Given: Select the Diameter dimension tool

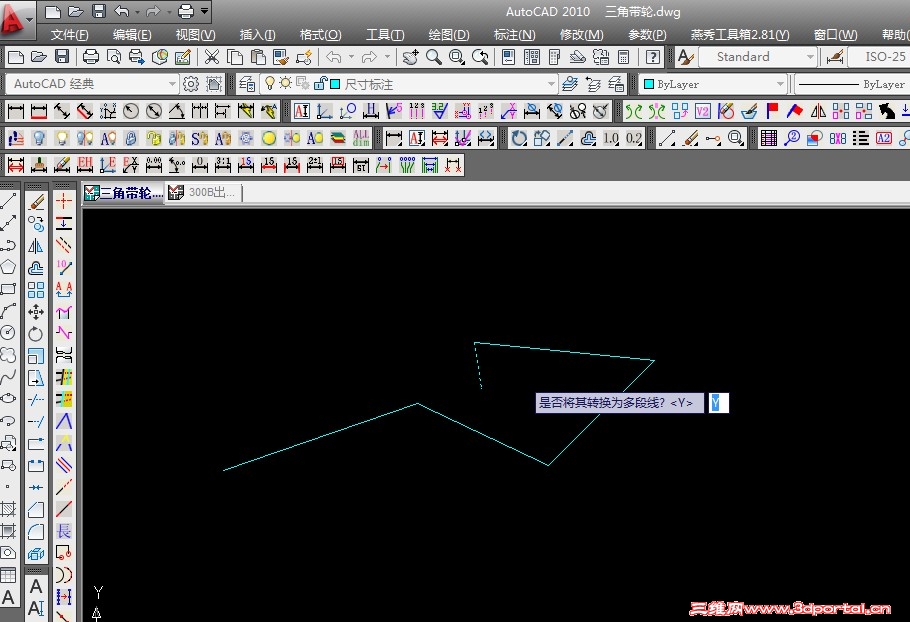Looking at the screenshot, I should pyautogui.click(x=154, y=111).
